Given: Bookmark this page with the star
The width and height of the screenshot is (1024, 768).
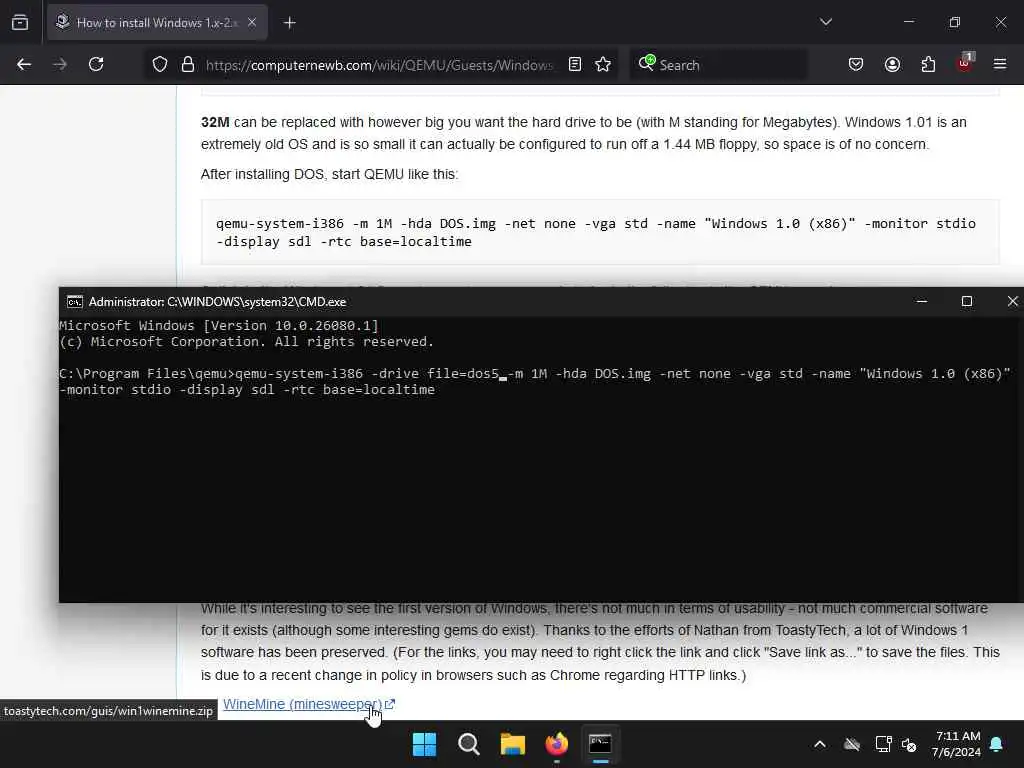Looking at the screenshot, I should click(603, 64).
